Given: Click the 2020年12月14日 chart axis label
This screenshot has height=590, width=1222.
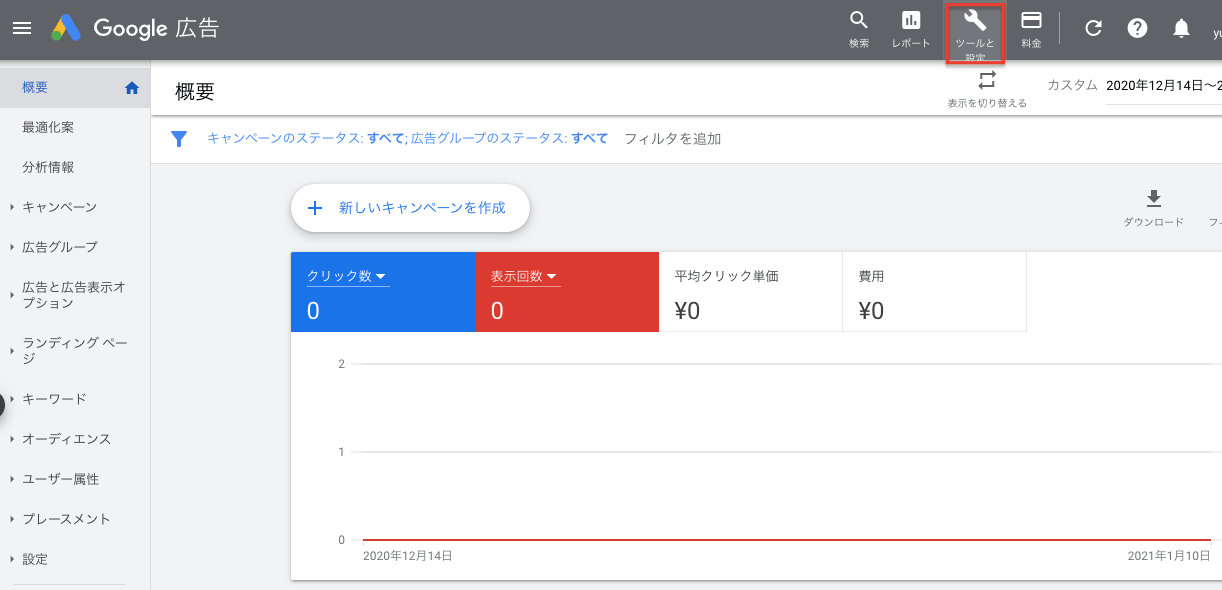Looking at the screenshot, I should (408, 555).
